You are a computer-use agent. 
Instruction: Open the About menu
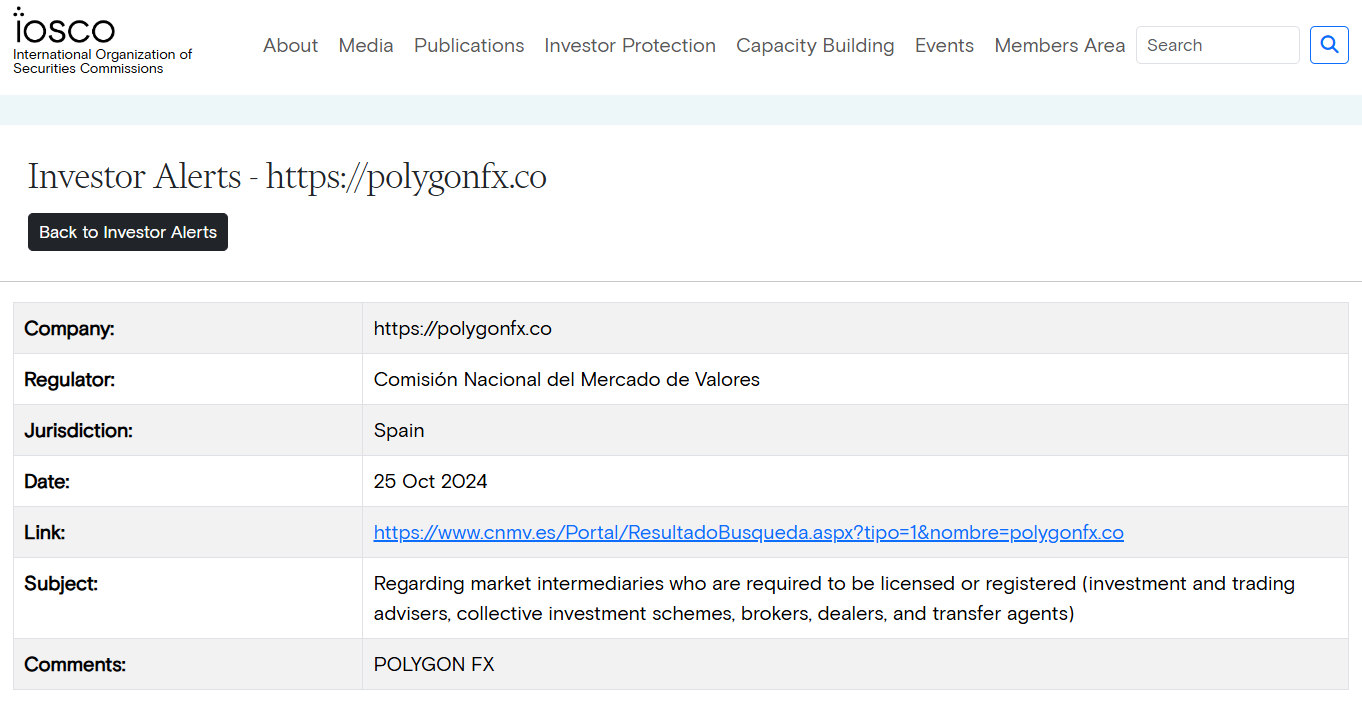(290, 46)
